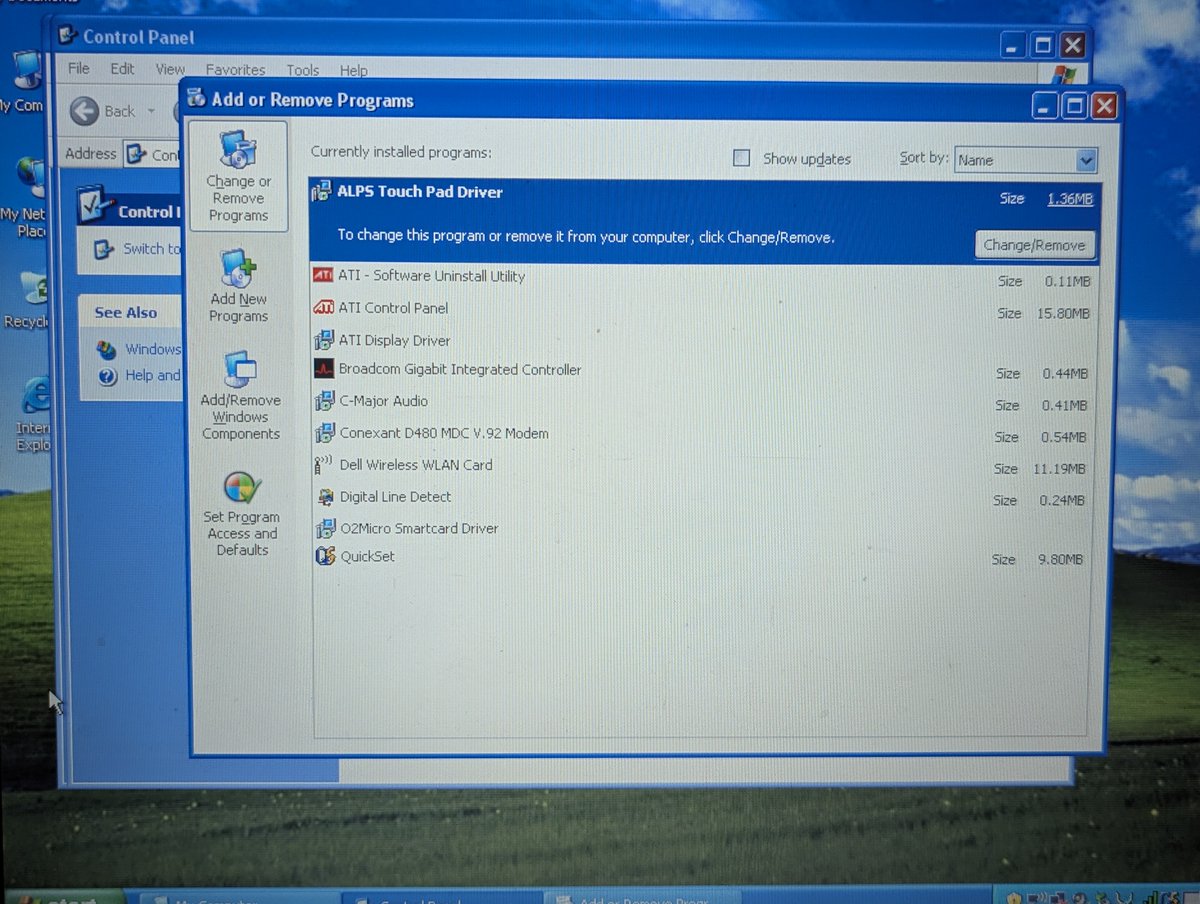1200x904 pixels.
Task: Click ATI Display Driver icon
Action: 324,340
